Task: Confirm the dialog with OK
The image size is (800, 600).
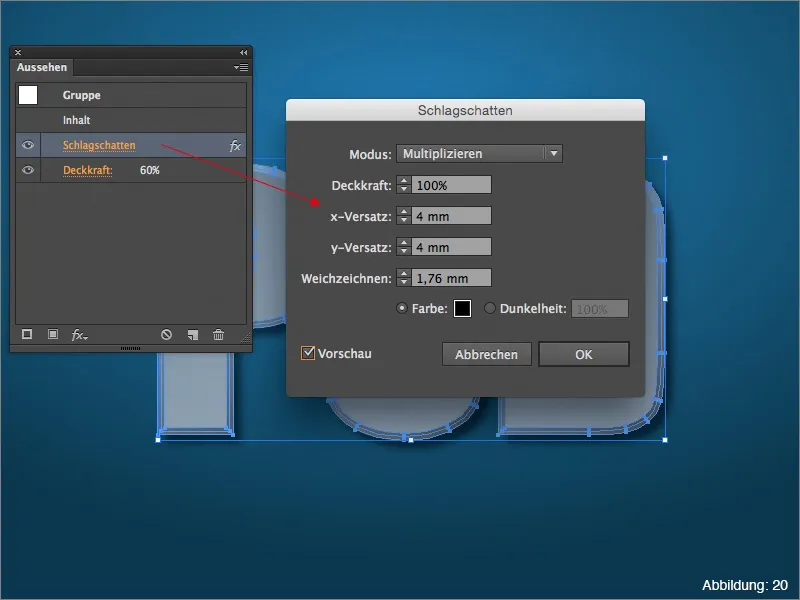Action: (584, 354)
